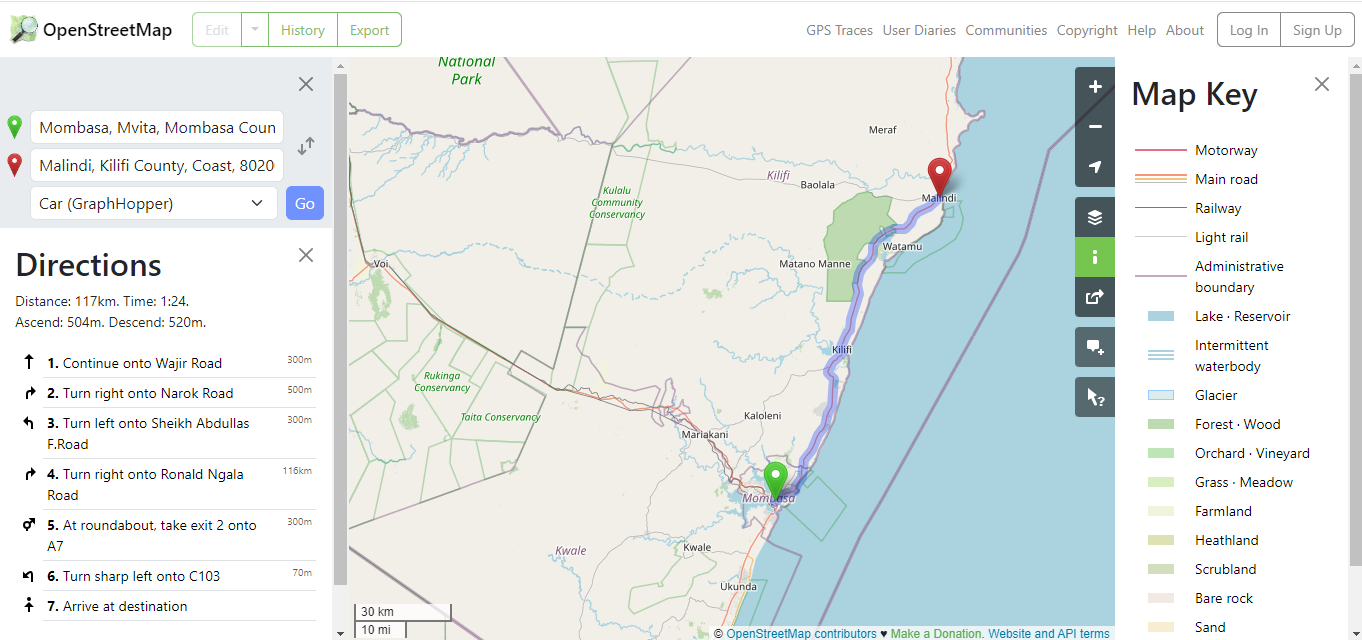Viewport: 1362px width, 640px height.
Task: Click turn left icon of step 3
Action: point(28,423)
